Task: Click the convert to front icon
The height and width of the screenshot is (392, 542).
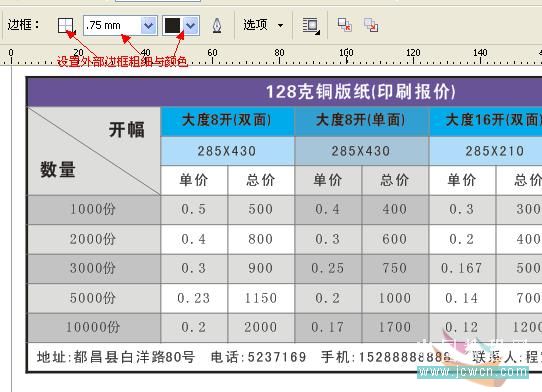Action: [345, 25]
